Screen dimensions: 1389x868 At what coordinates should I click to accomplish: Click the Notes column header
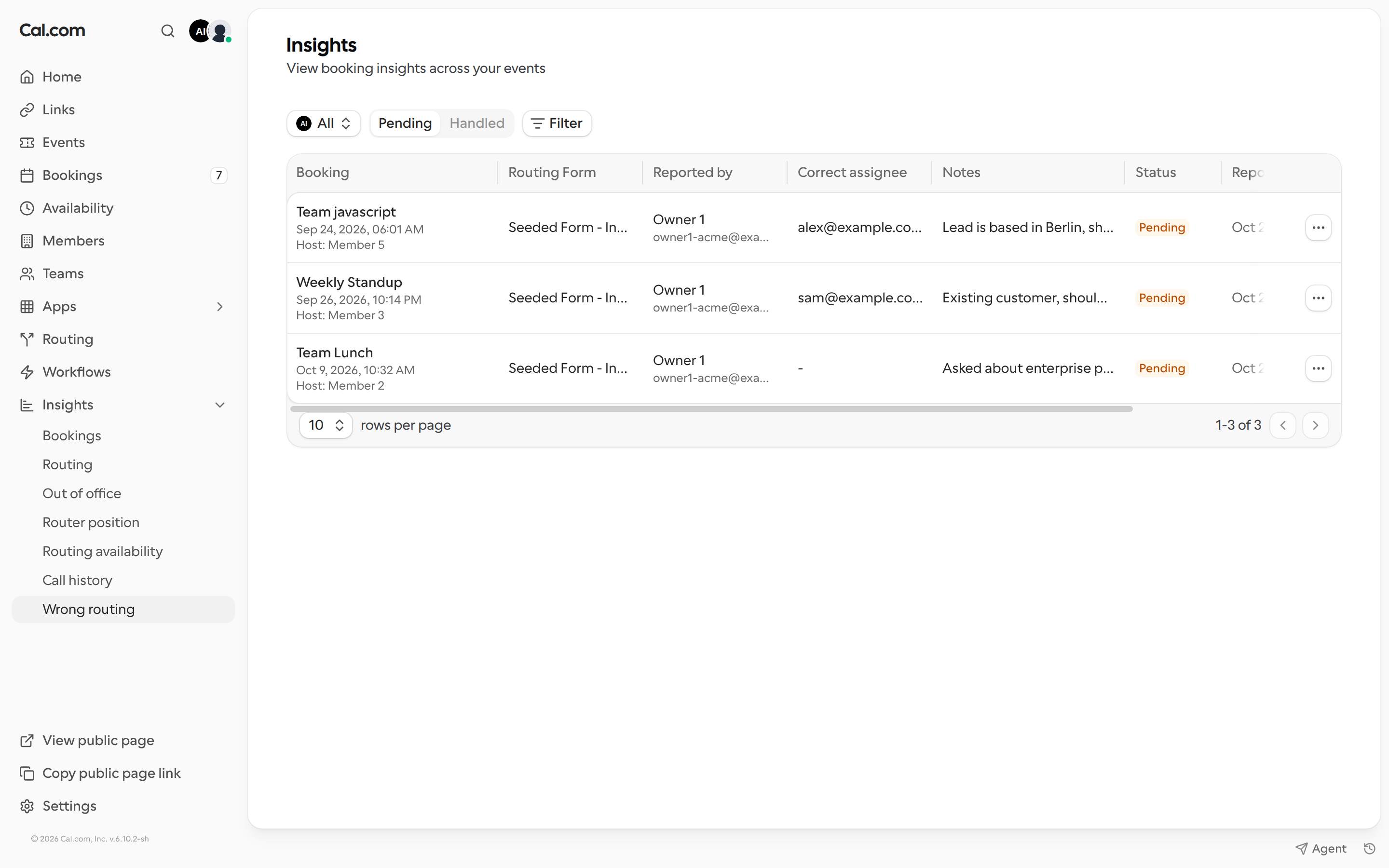click(961, 173)
